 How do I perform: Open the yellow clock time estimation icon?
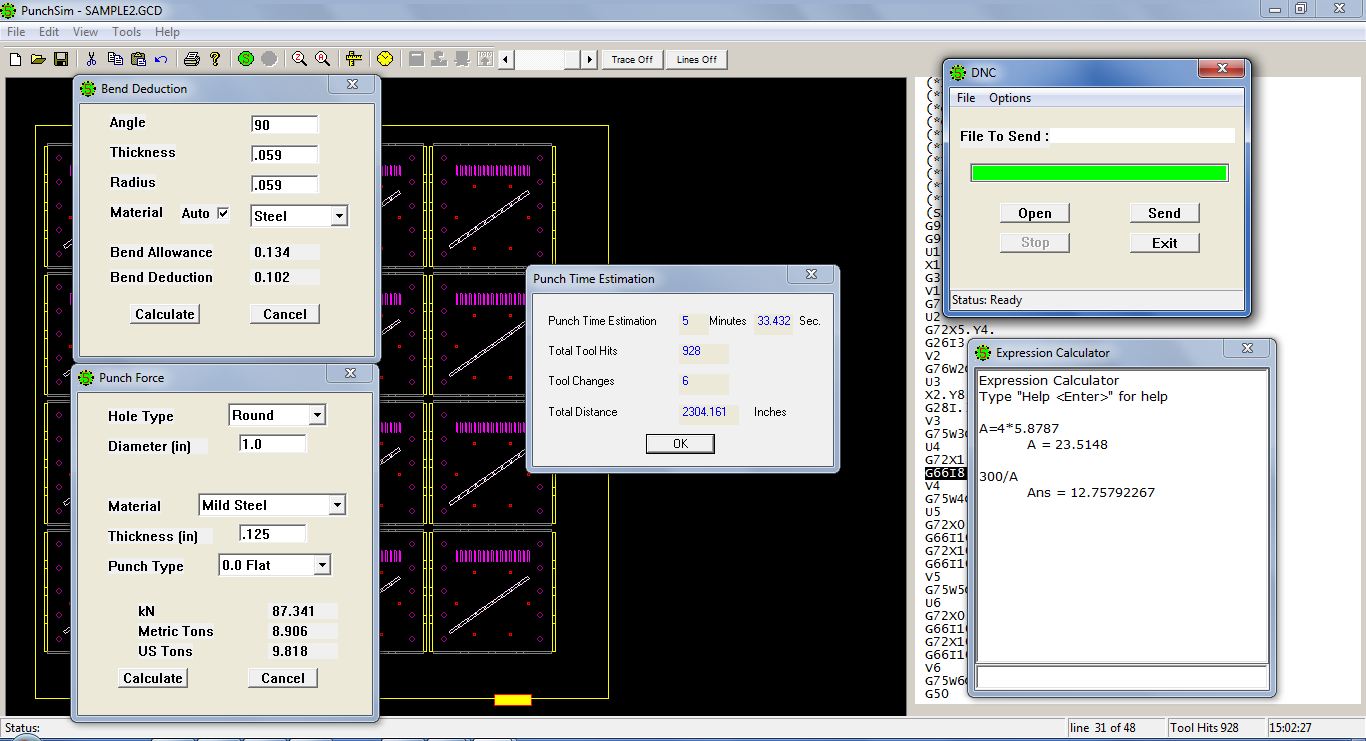point(385,59)
